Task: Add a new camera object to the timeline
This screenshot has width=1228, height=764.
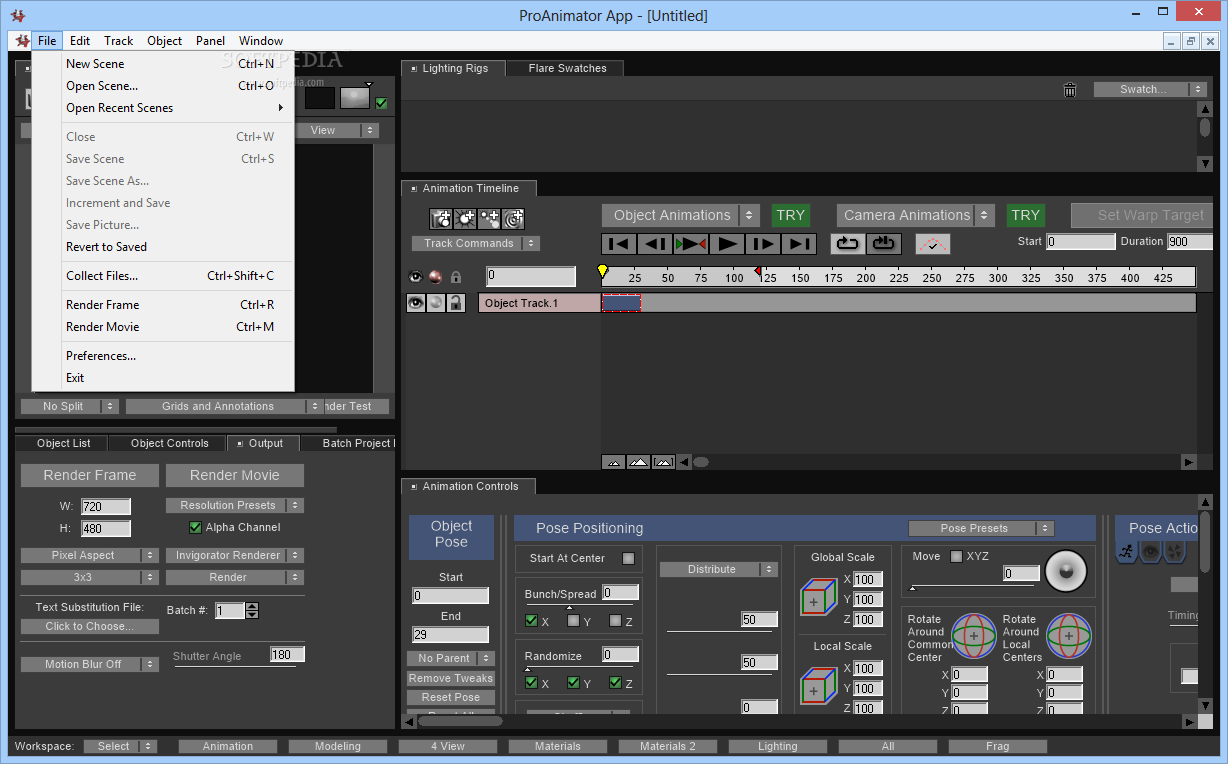Action: [441, 218]
